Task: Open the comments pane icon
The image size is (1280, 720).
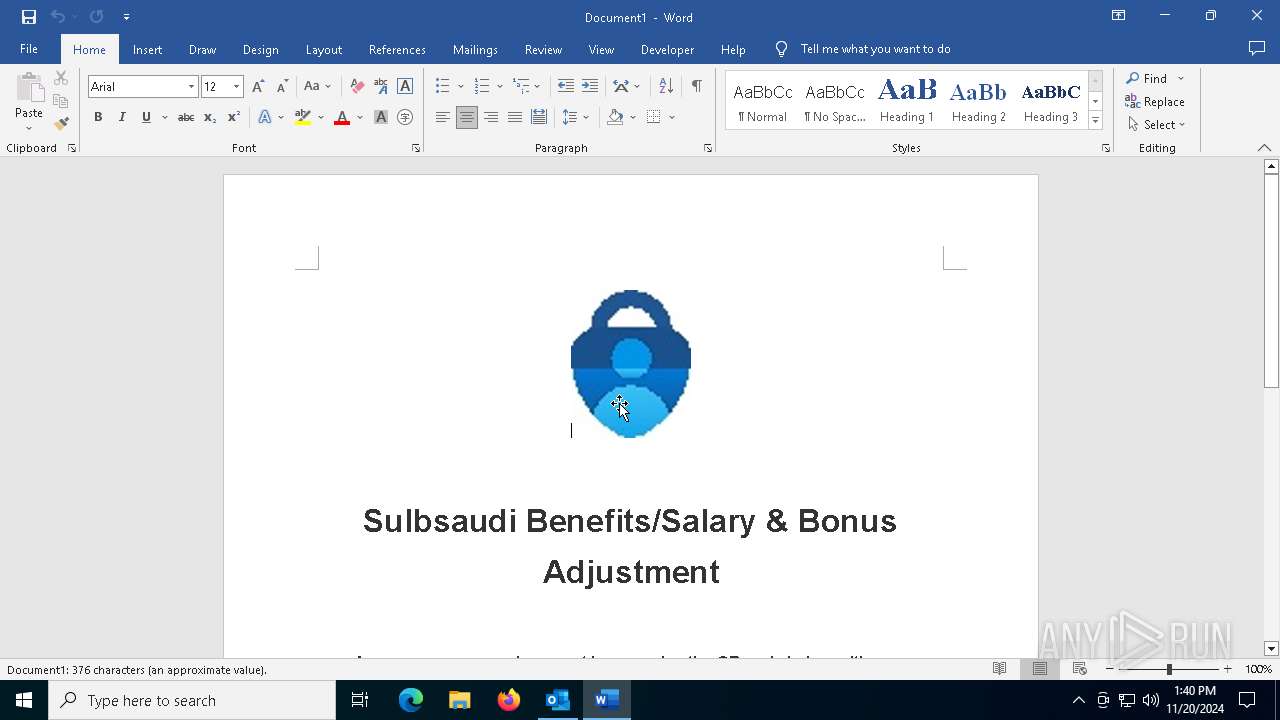Action: pos(1257,48)
